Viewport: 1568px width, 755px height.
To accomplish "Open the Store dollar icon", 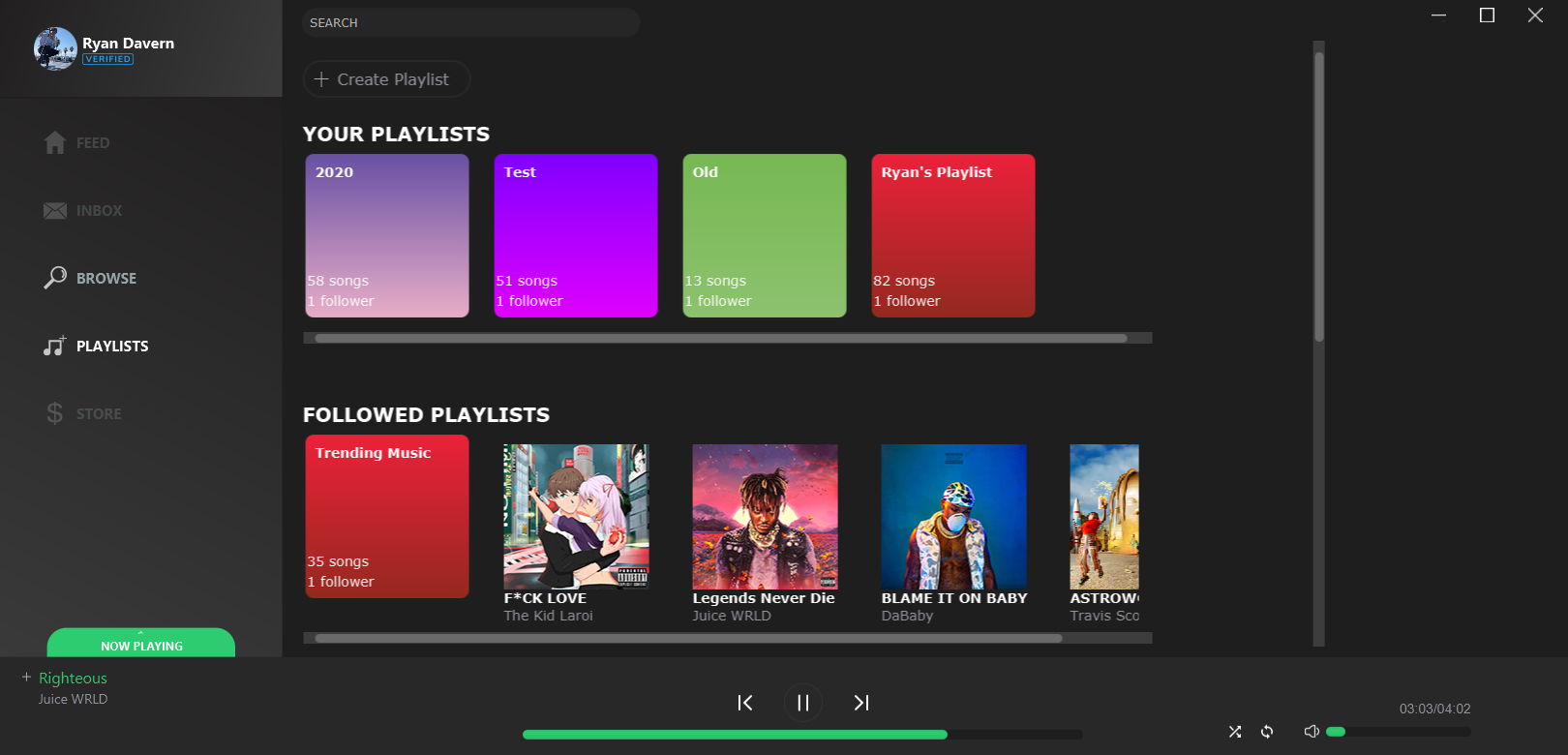I will pos(55,413).
